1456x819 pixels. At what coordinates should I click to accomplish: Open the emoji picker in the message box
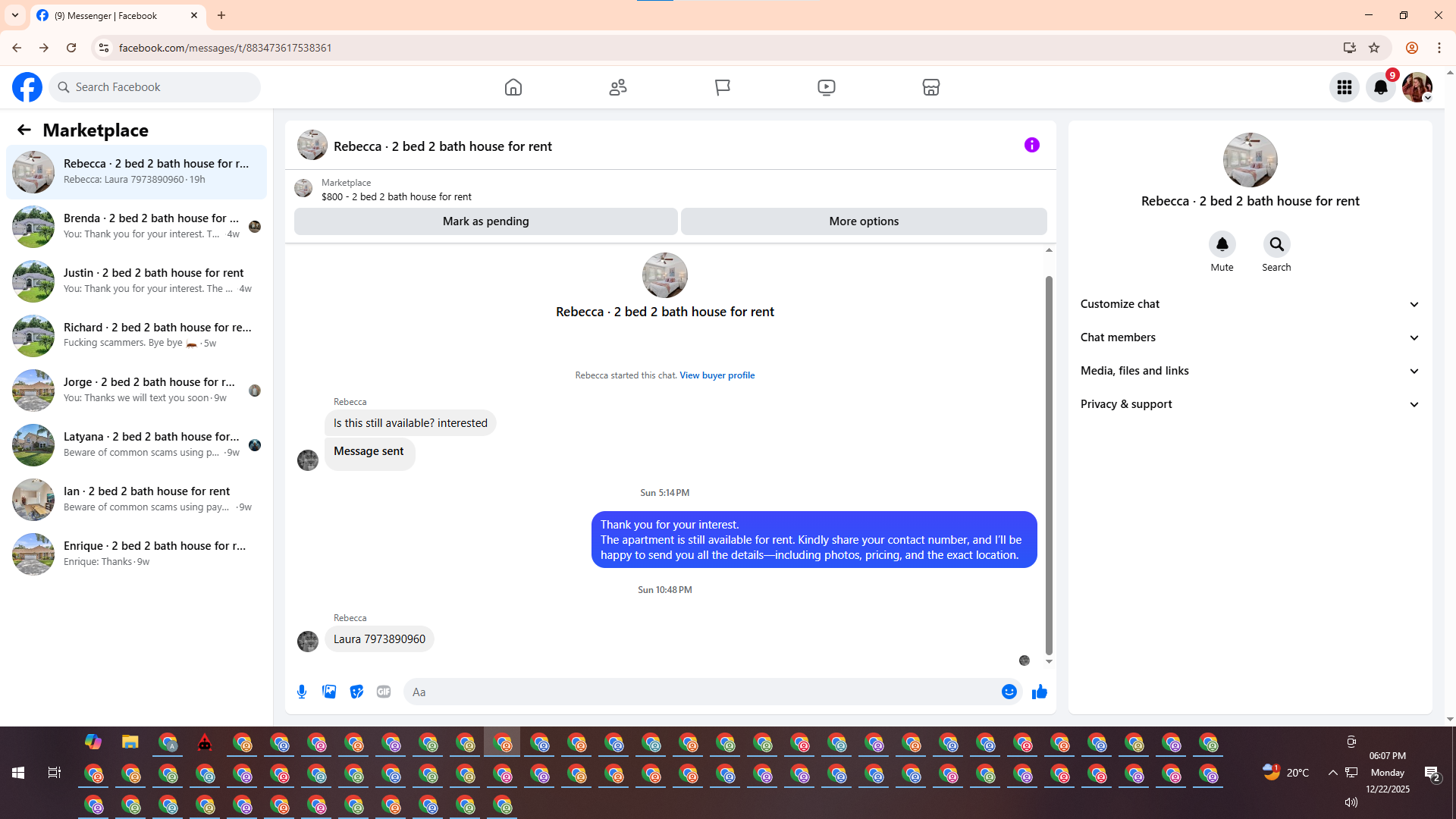(1009, 692)
